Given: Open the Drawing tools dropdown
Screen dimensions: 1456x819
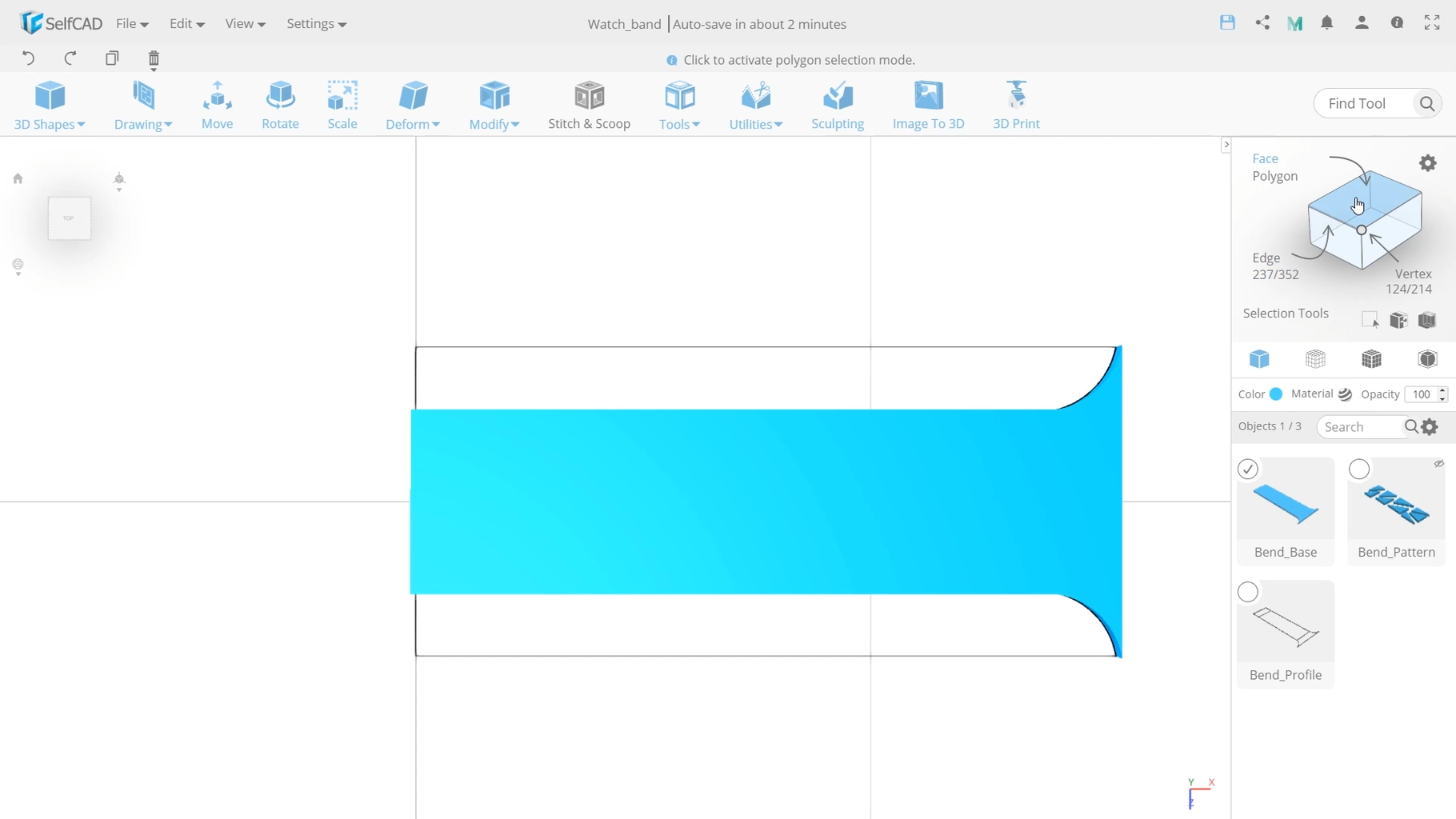Looking at the screenshot, I should click(143, 105).
